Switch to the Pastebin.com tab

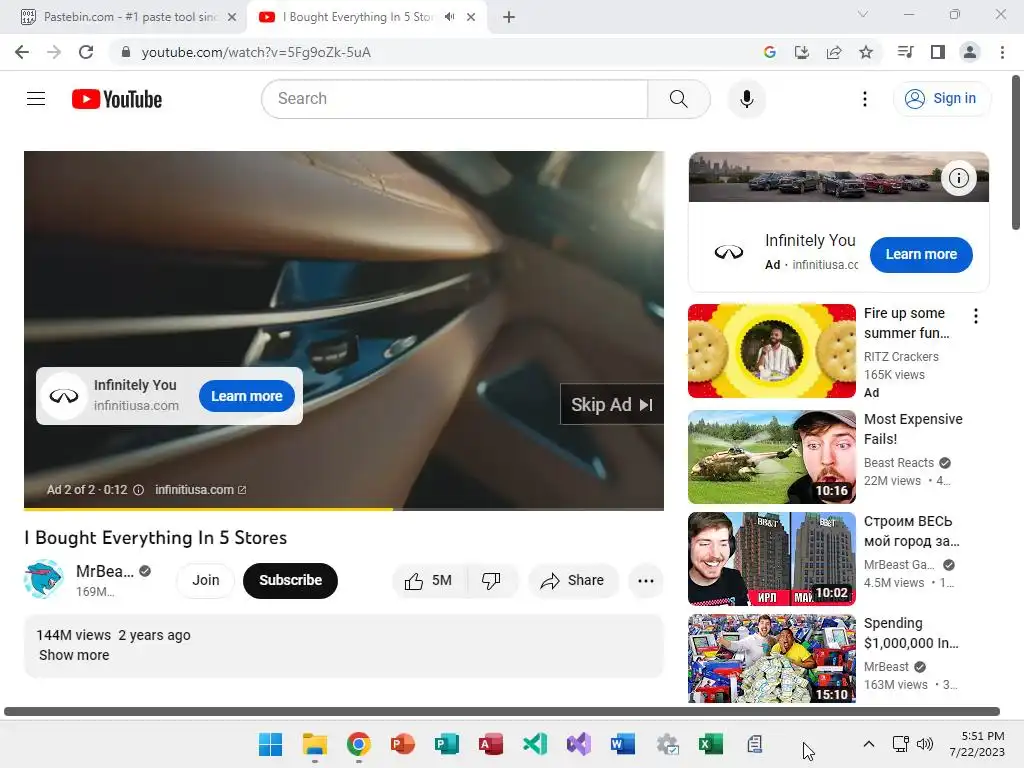[x=129, y=17]
